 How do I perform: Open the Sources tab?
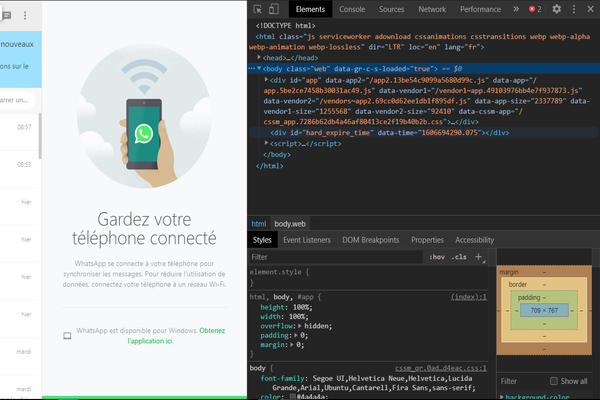click(x=391, y=9)
